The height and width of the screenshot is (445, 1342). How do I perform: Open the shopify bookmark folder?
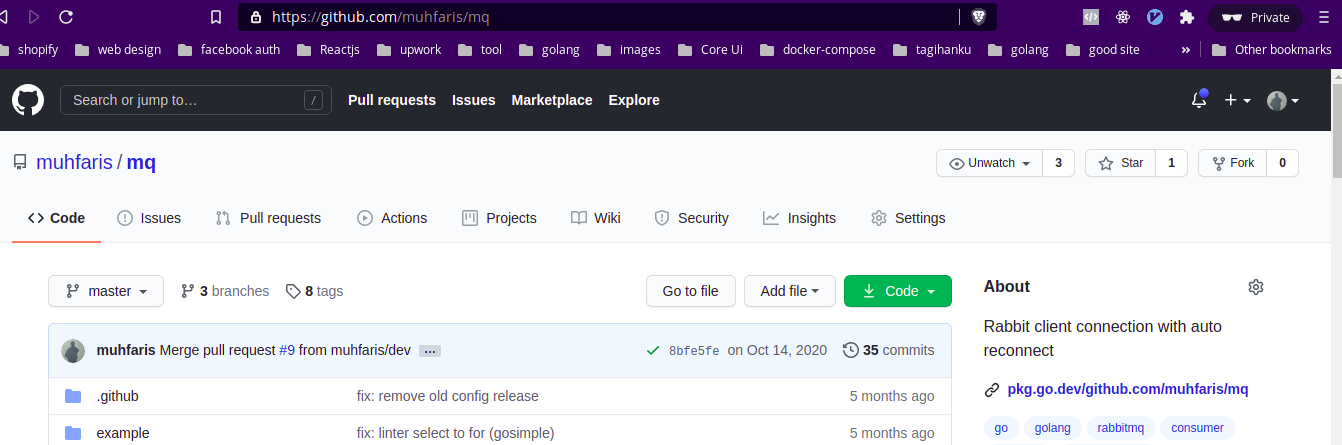tap(29, 49)
